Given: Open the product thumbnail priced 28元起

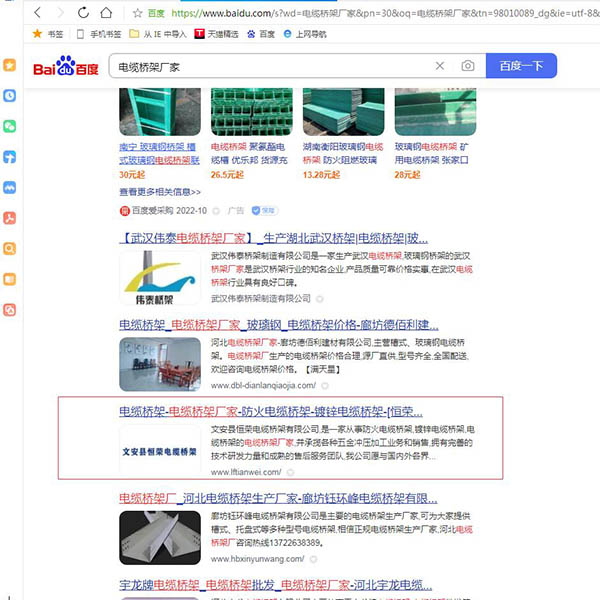Looking at the screenshot, I should [435, 112].
